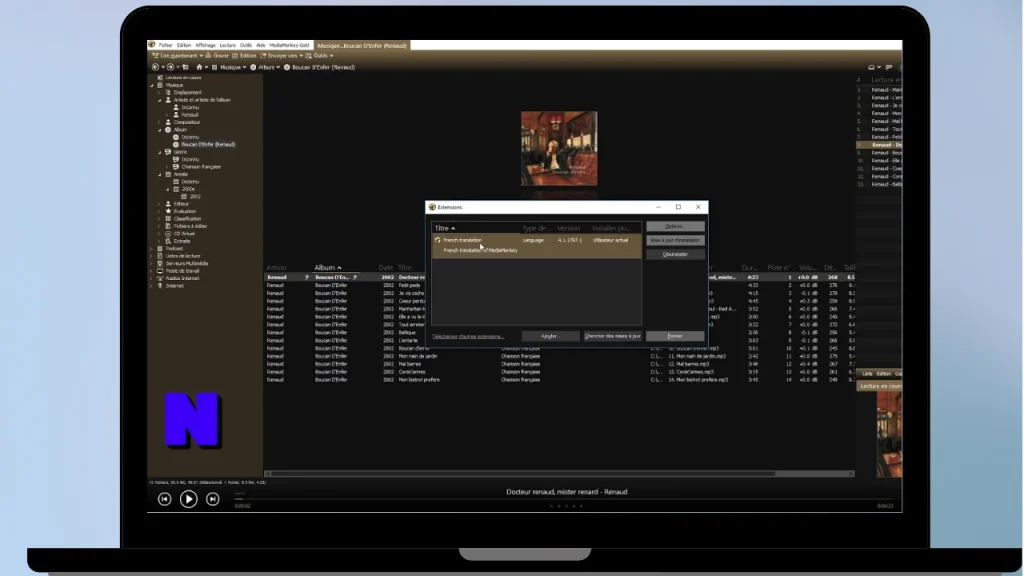This screenshot has height=576, width=1024.
Task: Open the Musique breadcrumb dropdown
Action: coord(244,67)
